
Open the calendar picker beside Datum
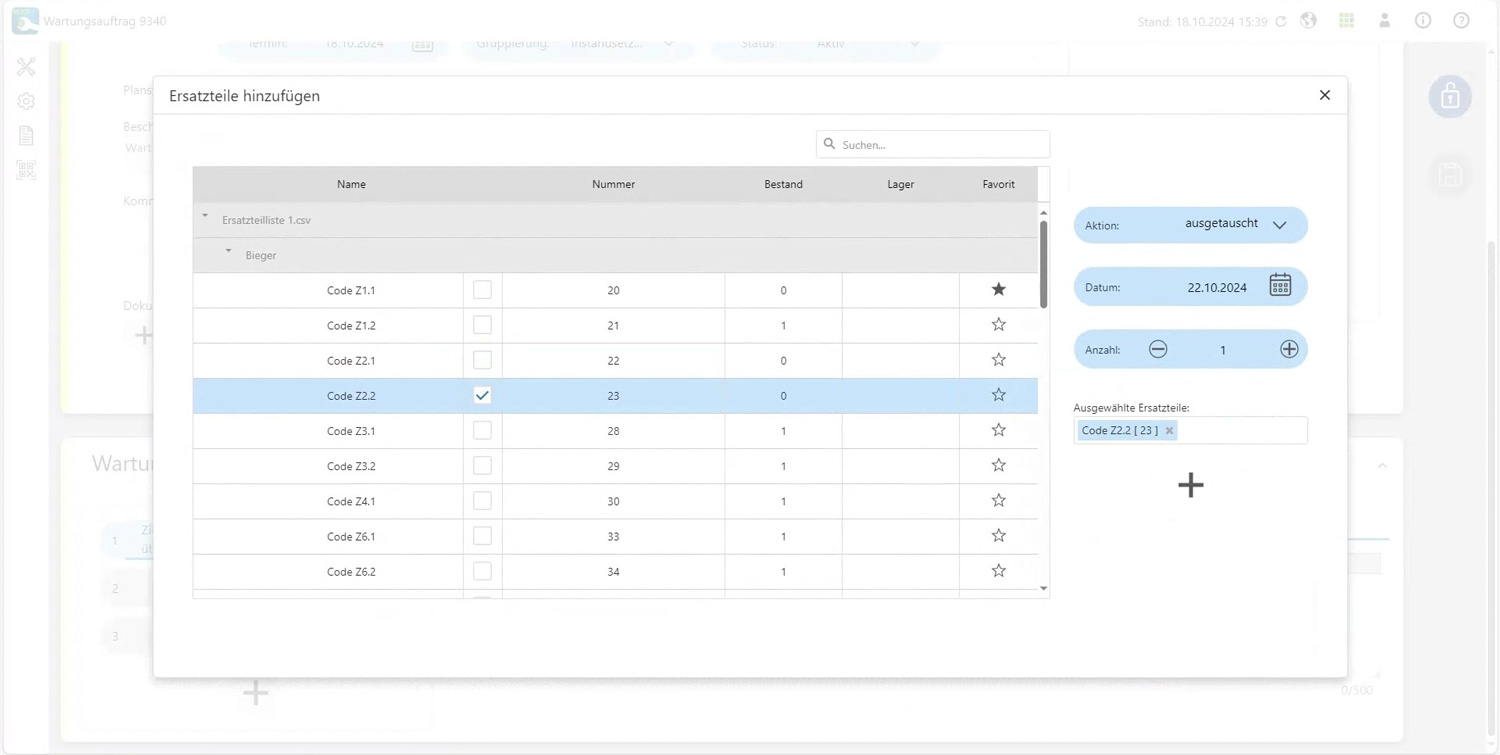click(1279, 286)
